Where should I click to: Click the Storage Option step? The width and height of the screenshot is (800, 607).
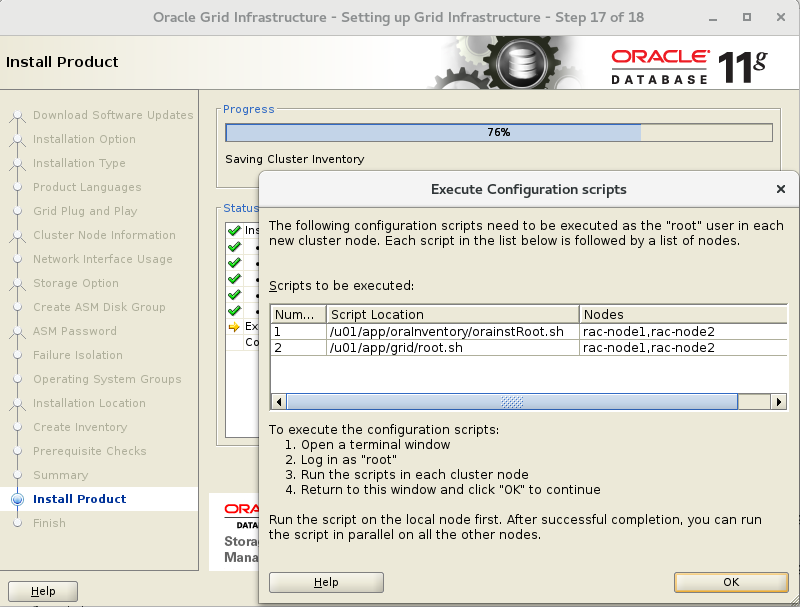[76, 283]
